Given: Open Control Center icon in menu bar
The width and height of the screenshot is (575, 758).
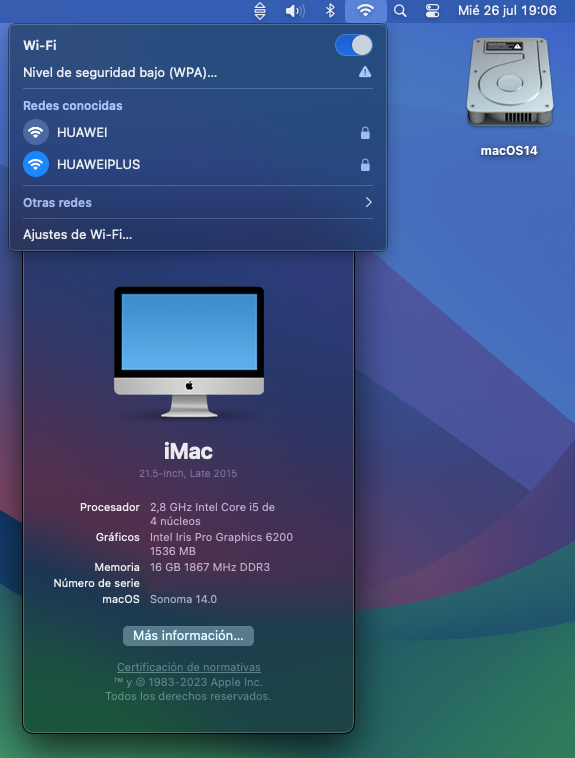Looking at the screenshot, I should [432, 11].
